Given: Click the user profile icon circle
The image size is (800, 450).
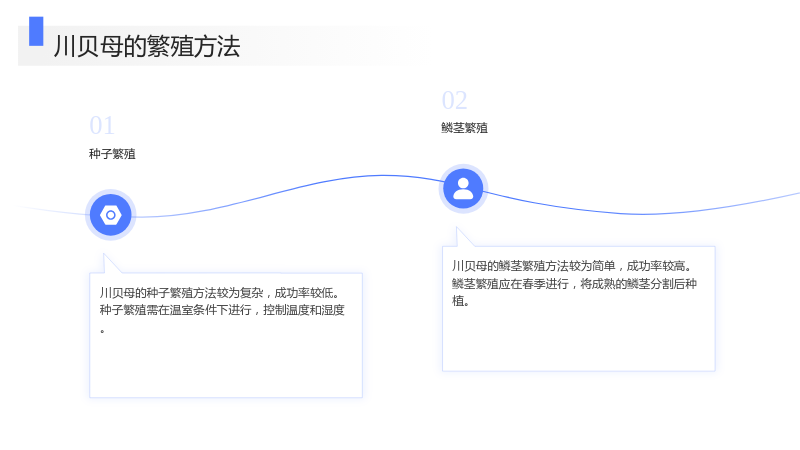Looking at the screenshot, I should 463,189.
